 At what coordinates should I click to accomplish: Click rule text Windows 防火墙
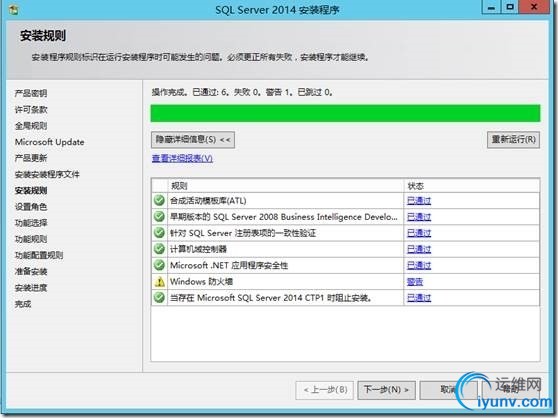[x=201, y=282]
